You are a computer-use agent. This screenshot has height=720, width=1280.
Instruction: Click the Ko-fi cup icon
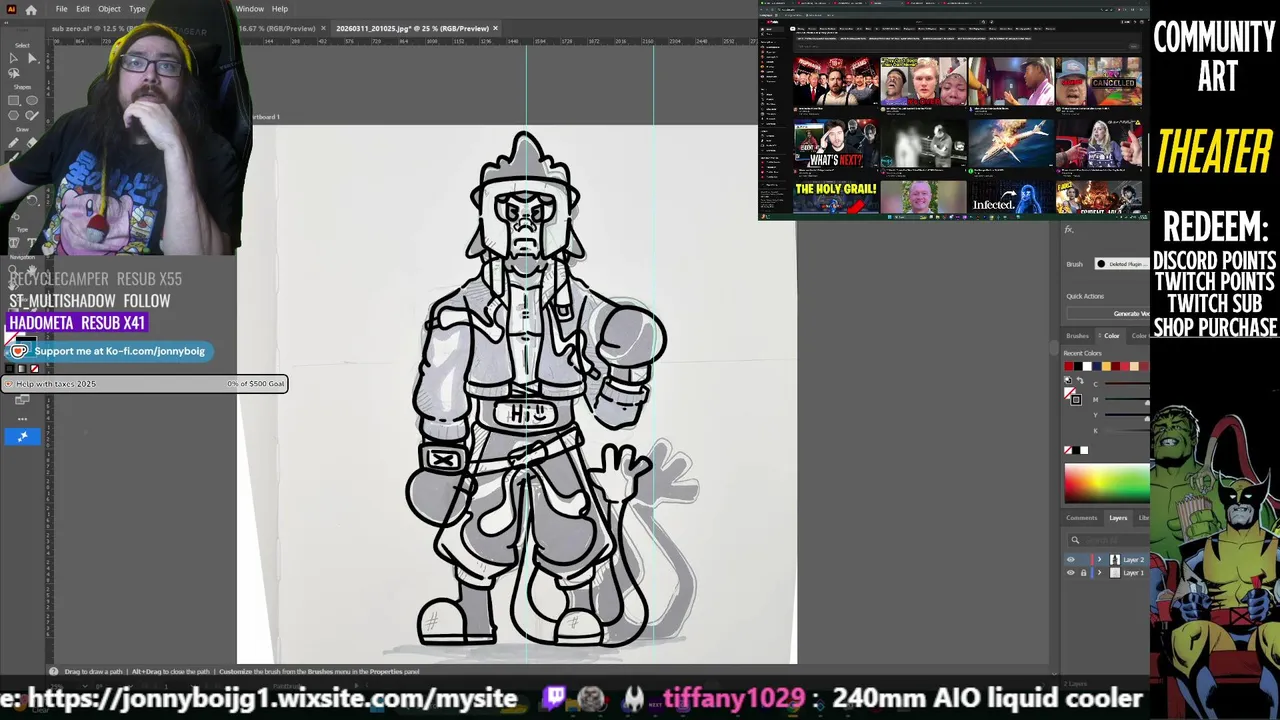tap(18, 351)
